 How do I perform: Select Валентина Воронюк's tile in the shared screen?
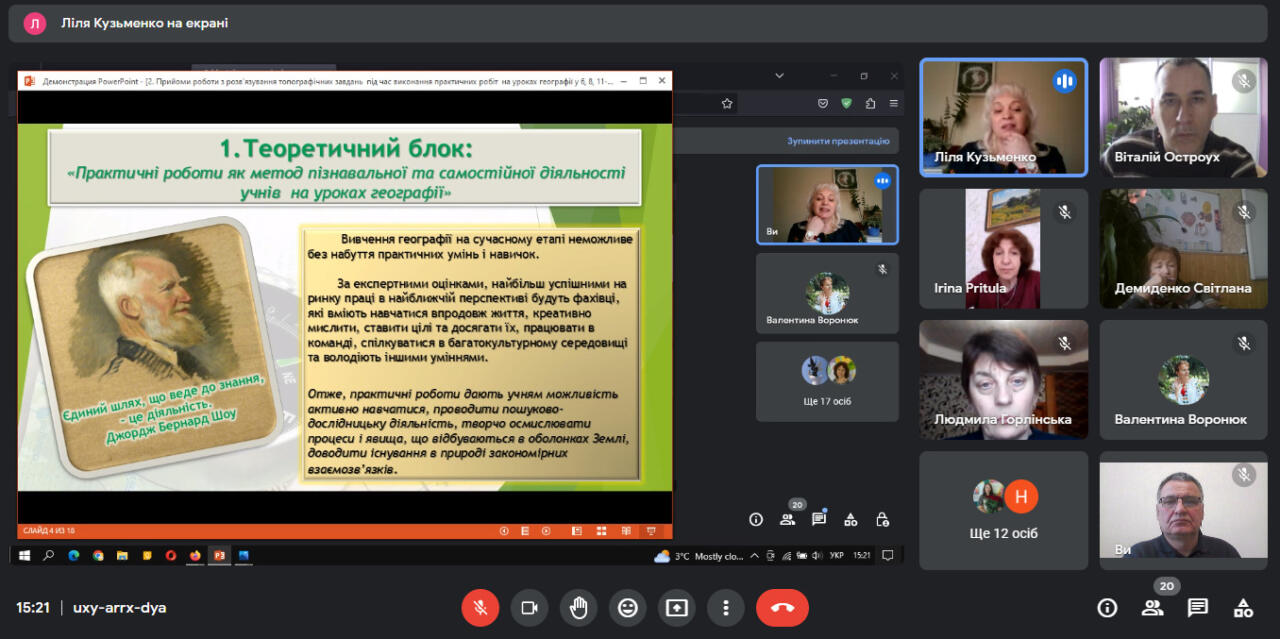pos(827,293)
